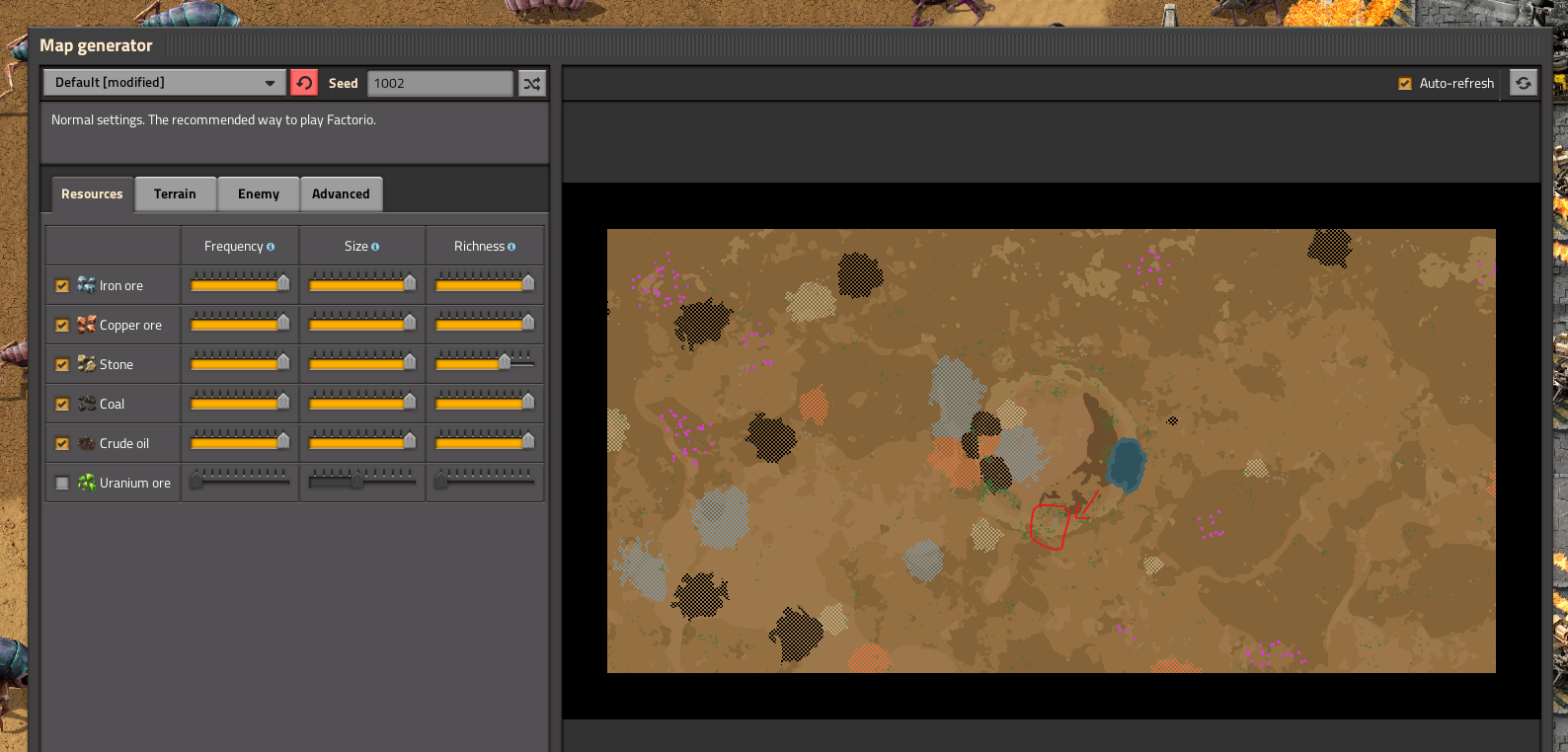Screen dimensions: 1568x752
Task: Click the 'Map generator' window title
Action: coord(96,45)
